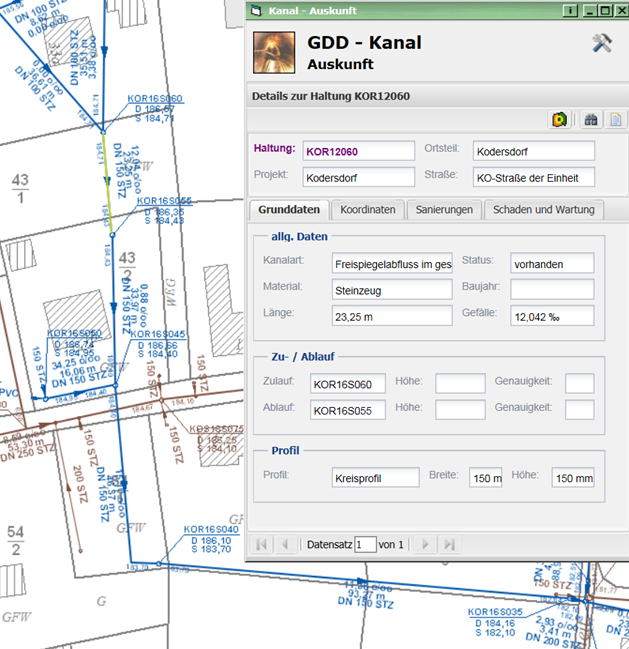
Task: Click the document report icon
Action: [616, 120]
